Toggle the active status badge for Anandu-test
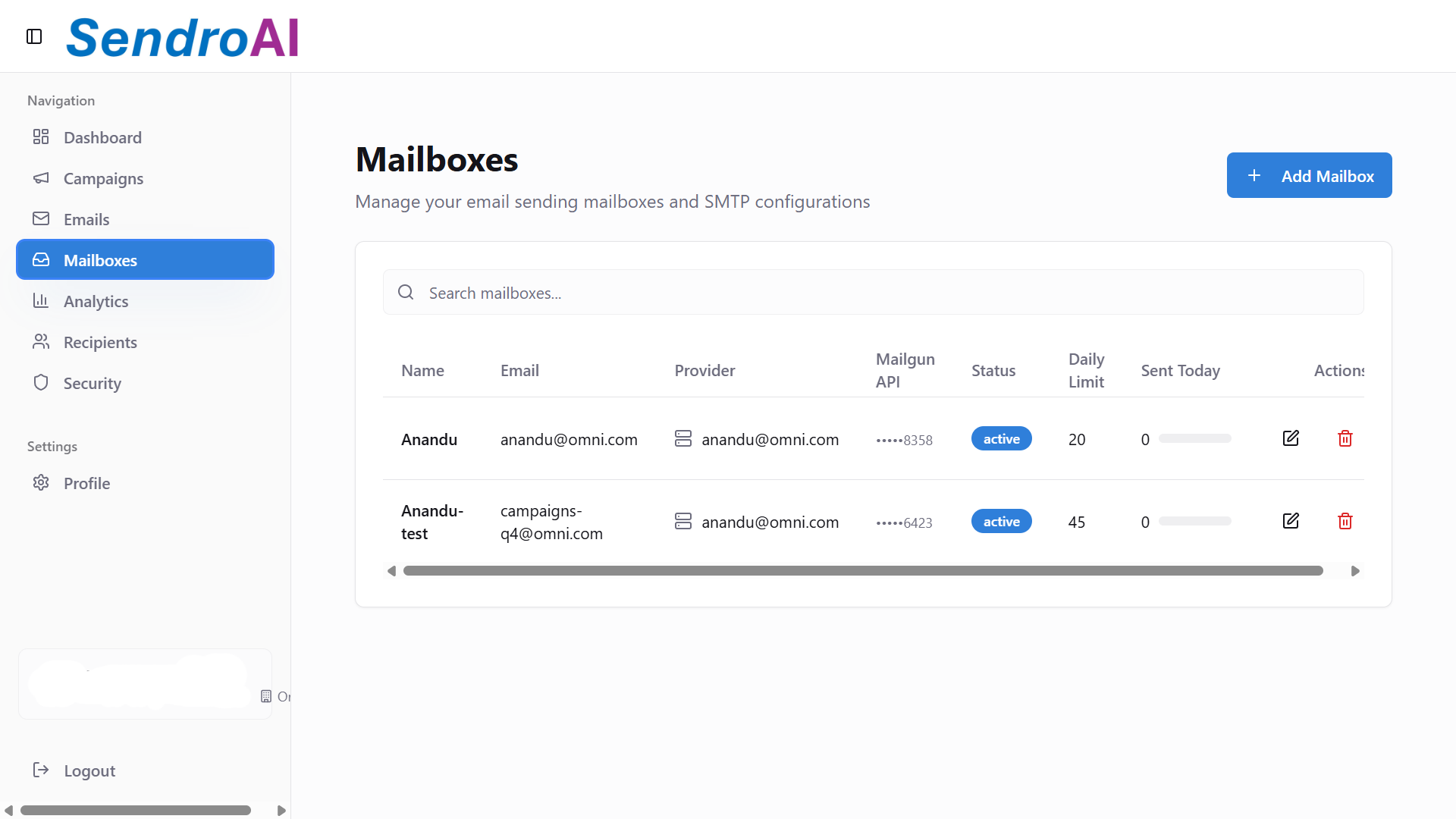1456x819 pixels. click(1001, 521)
